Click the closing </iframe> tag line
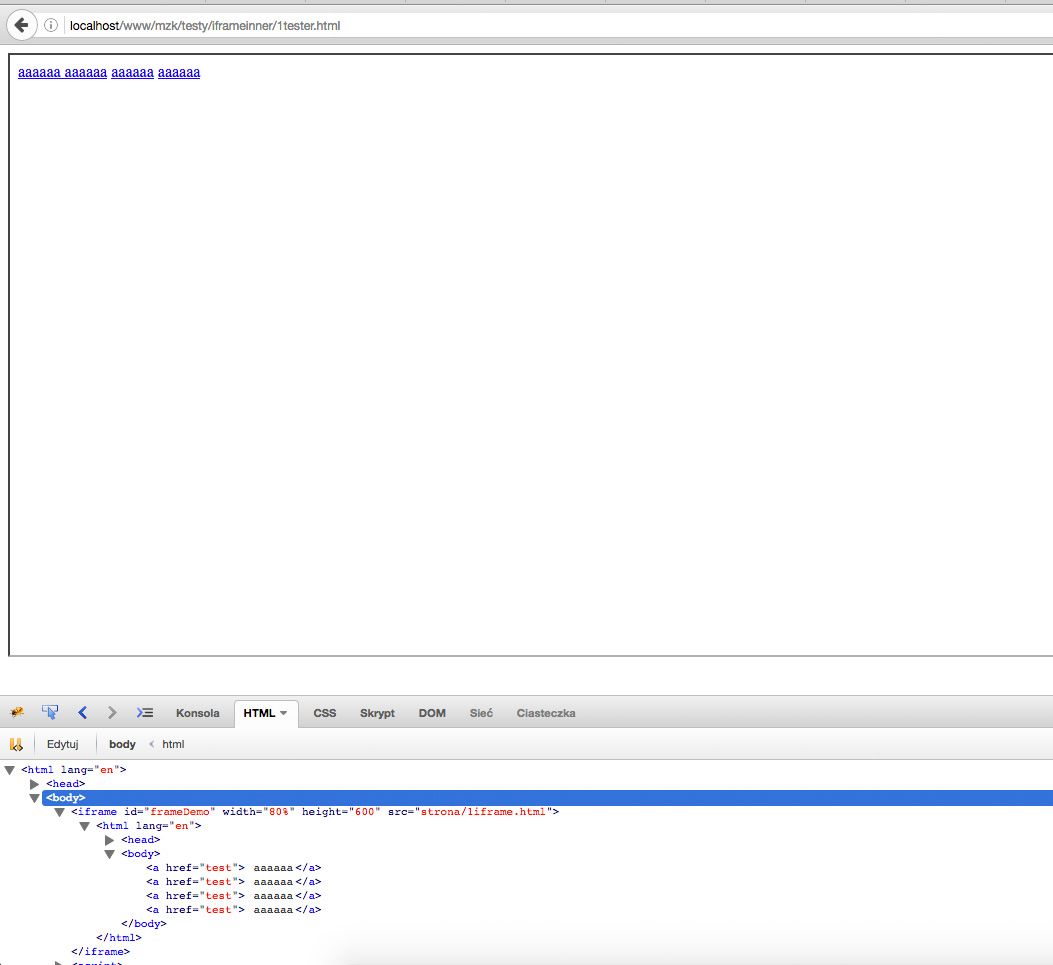 point(100,952)
